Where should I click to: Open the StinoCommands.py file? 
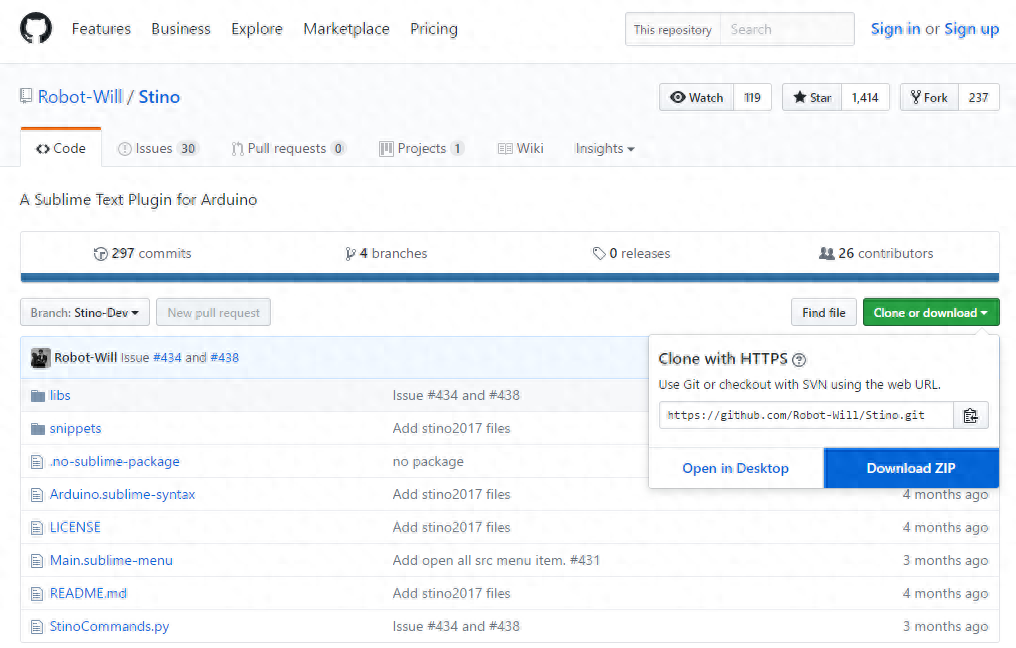110,627
